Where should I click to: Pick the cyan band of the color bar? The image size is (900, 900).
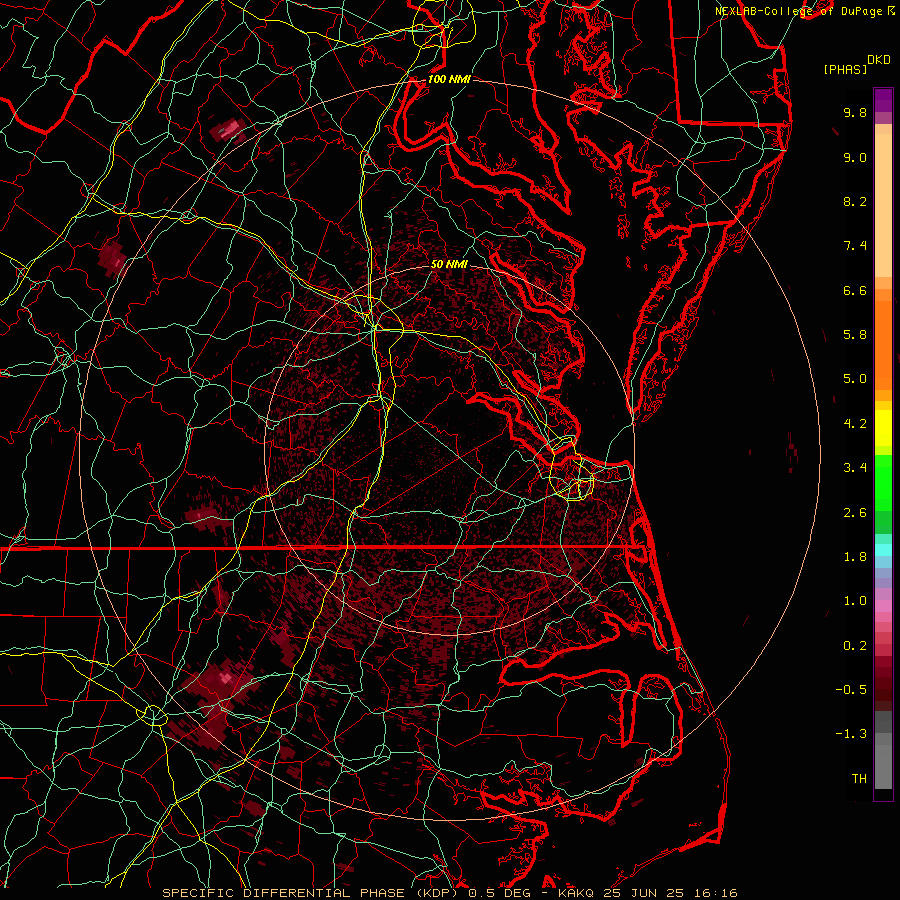883,550
